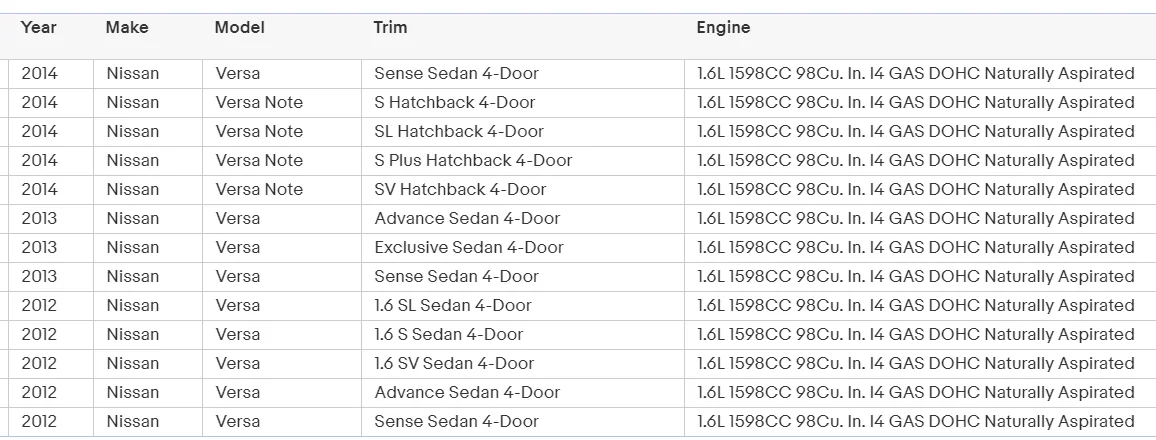Image resolution: width=1156 pixels, height=440 pixels.
Task: Select the SL Hatchback 4-Door trim cell
Action: pos(459,131)
